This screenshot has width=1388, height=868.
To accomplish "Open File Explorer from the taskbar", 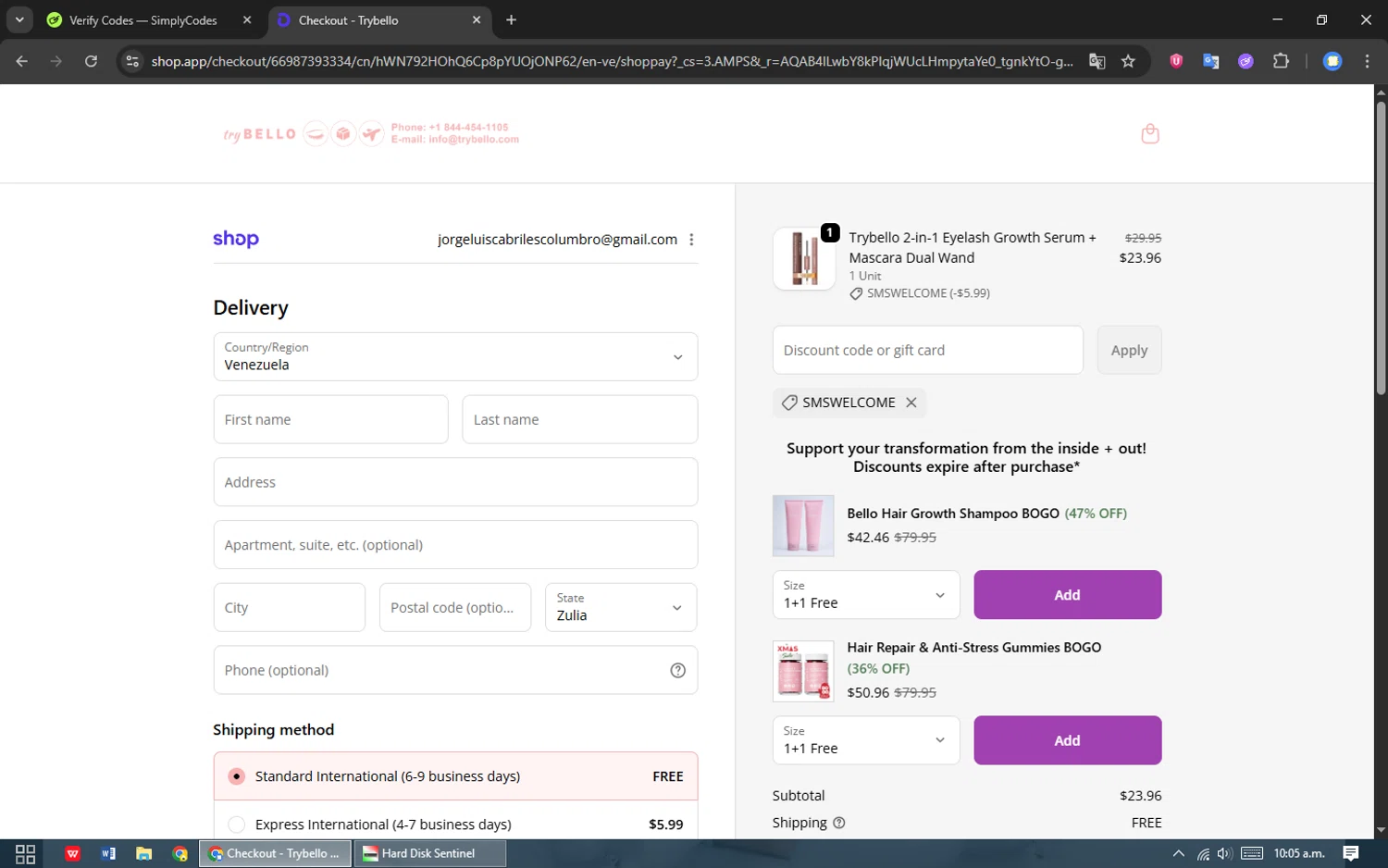I will coord(143,853).
